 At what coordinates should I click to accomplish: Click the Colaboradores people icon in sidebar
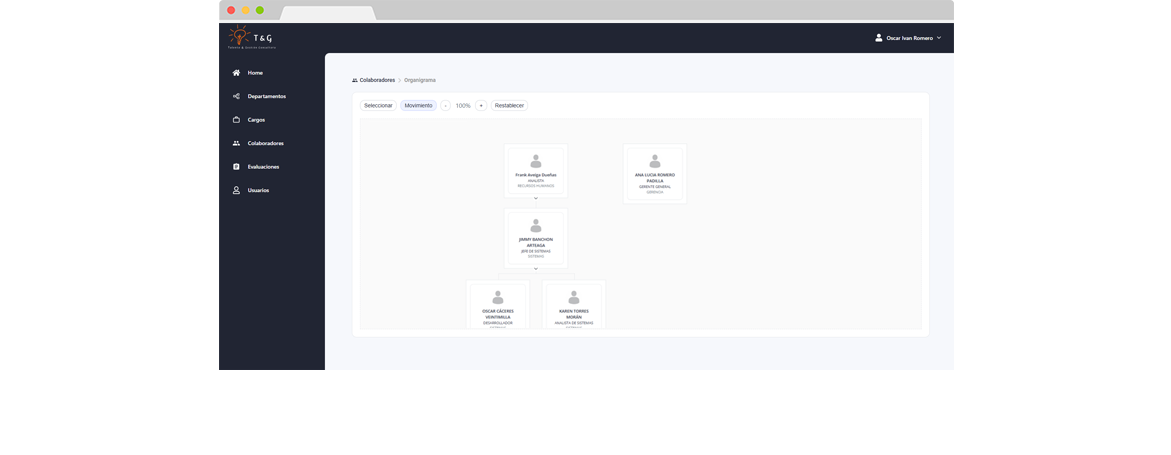(236, 143)
